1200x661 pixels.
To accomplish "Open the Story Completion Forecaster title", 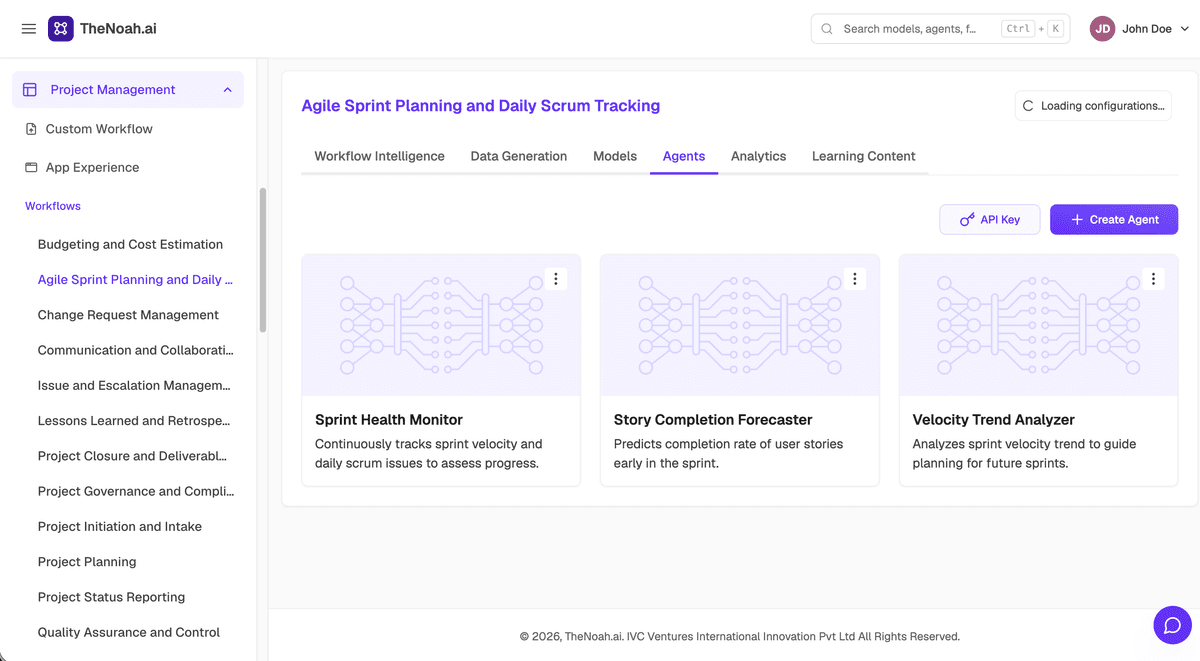I will click(713, 420).
